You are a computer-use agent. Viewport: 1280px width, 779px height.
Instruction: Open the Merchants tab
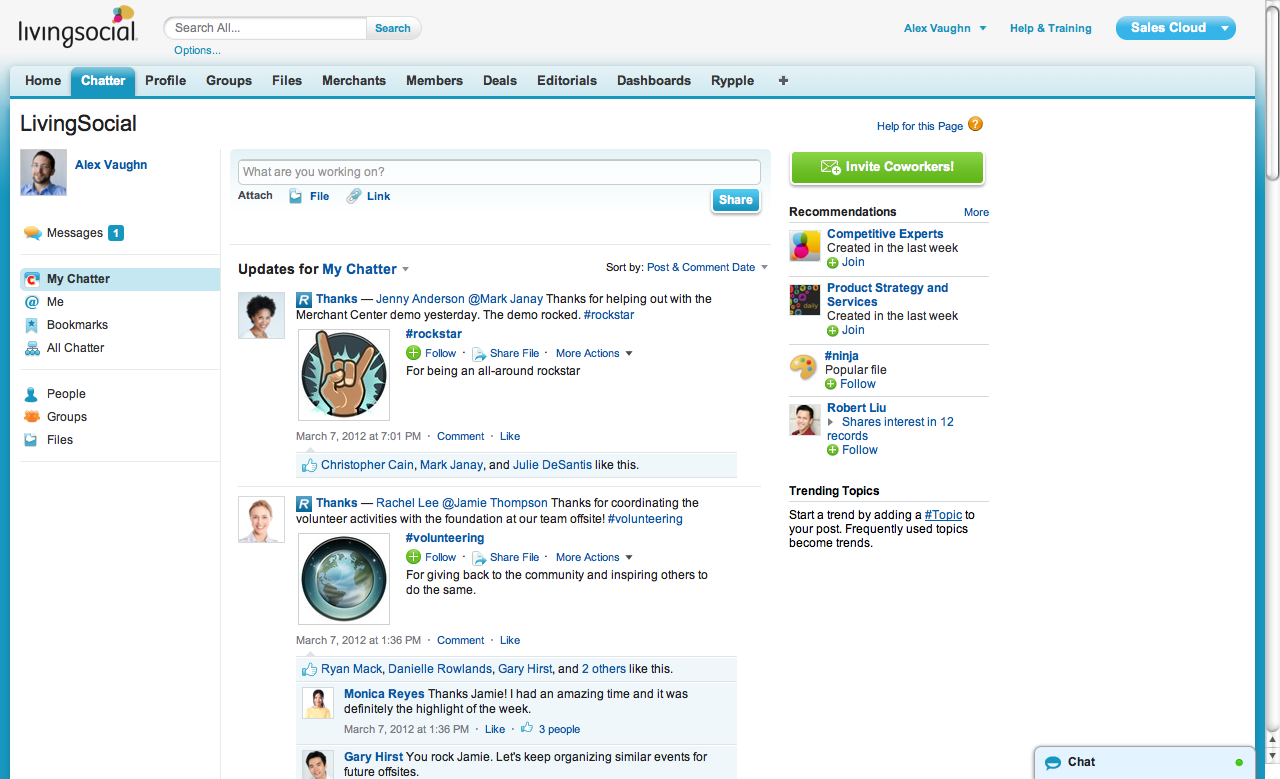354,81
